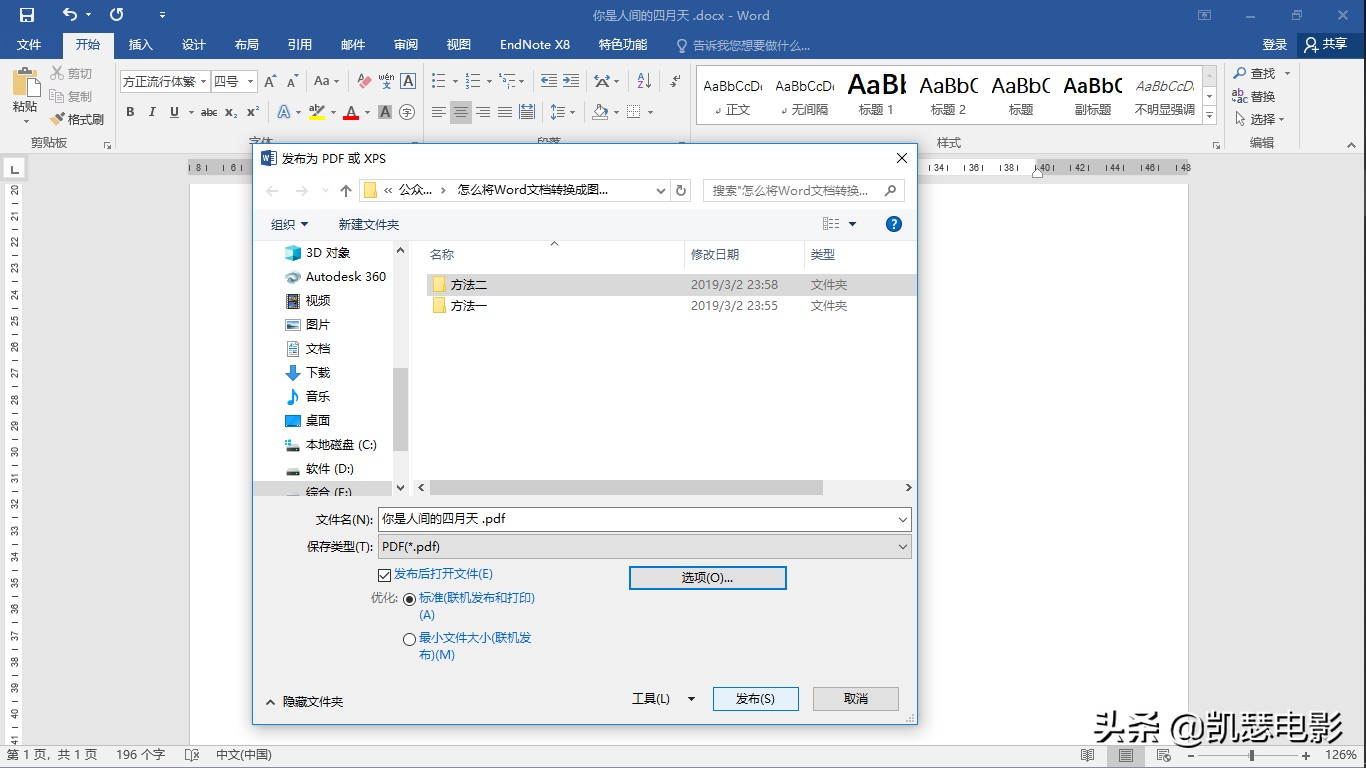Apply highlight color to text
The height and width of the screenshot is (768, 1366).
point(319,111)
